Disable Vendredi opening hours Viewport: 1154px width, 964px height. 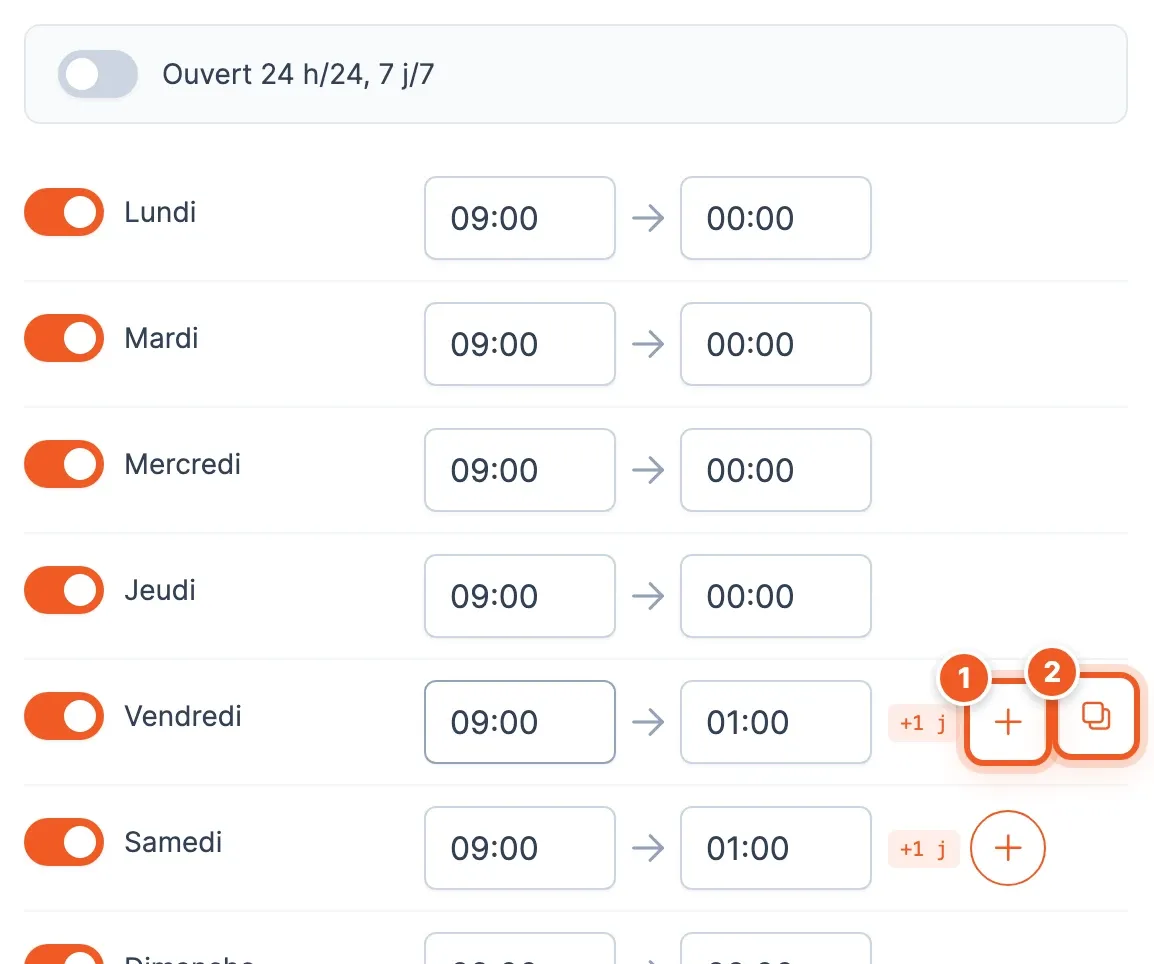(x=64, y=715)
